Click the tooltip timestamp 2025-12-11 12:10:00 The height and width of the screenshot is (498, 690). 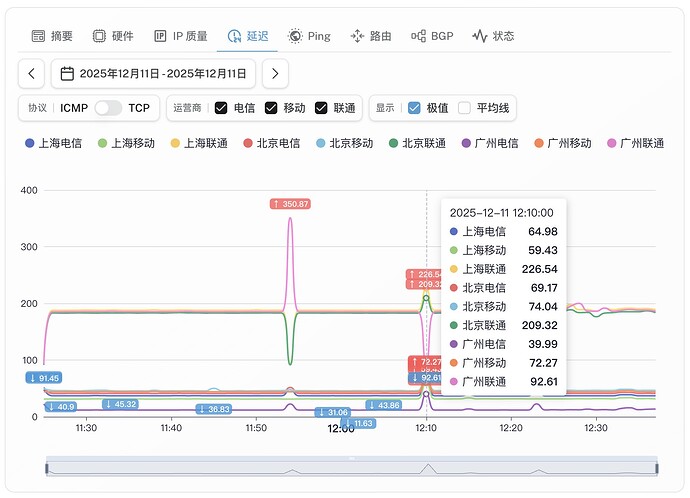click(x=501, y=213)
